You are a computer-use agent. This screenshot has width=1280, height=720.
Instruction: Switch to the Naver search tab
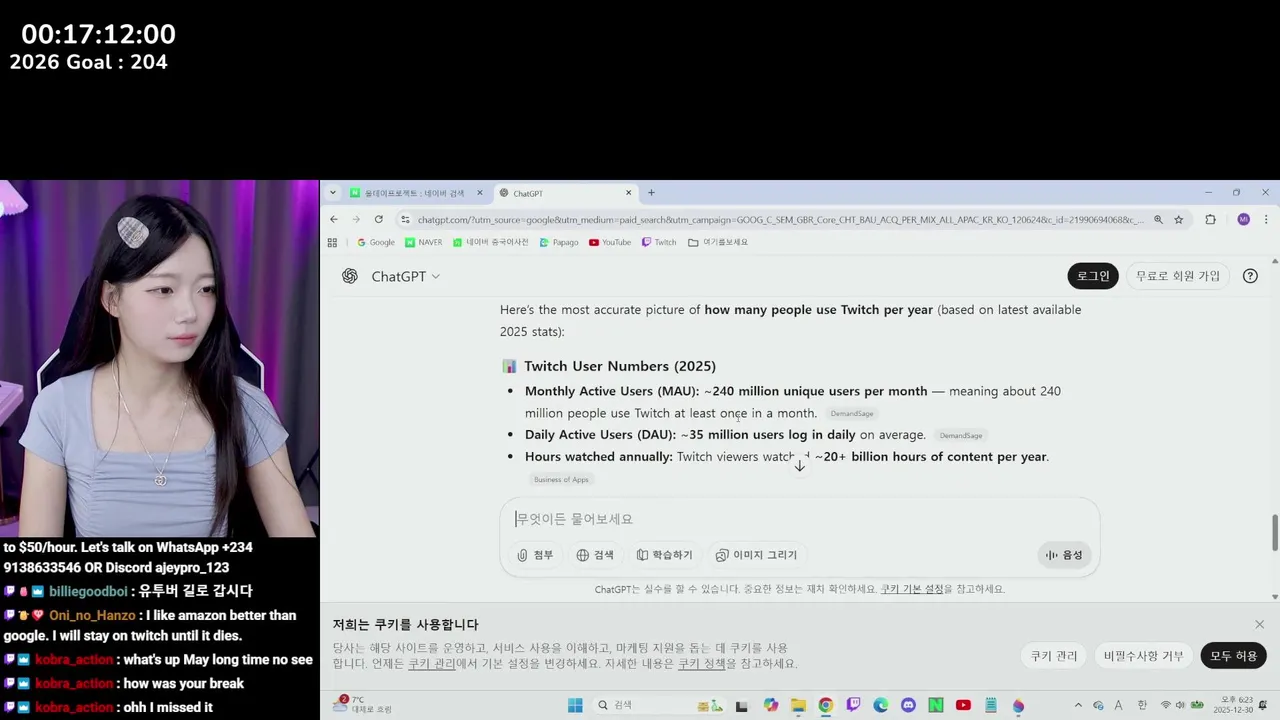point(416,193)
